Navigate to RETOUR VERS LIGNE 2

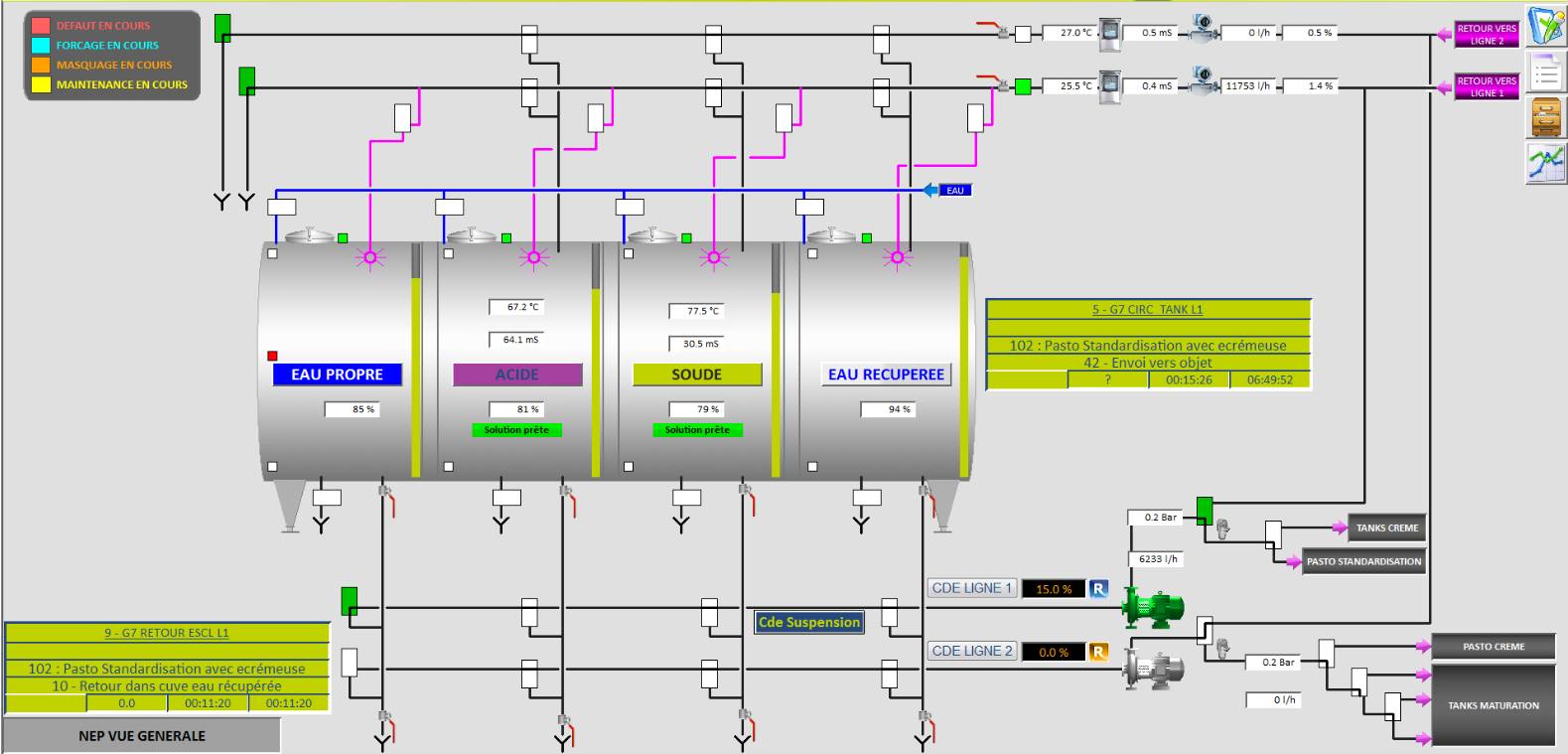[1487, 35]
